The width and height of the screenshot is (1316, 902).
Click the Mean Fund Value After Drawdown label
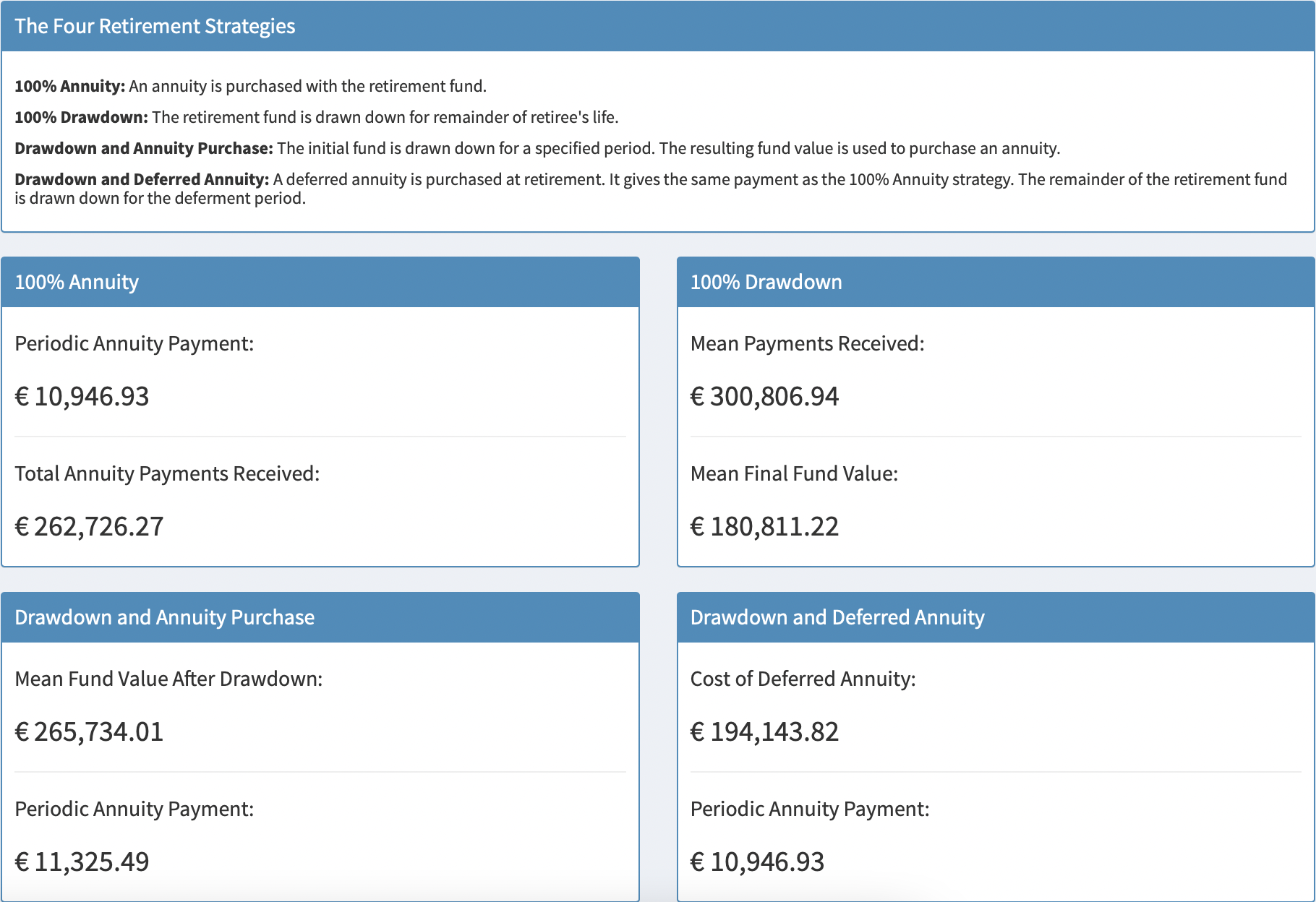[168, 679]
